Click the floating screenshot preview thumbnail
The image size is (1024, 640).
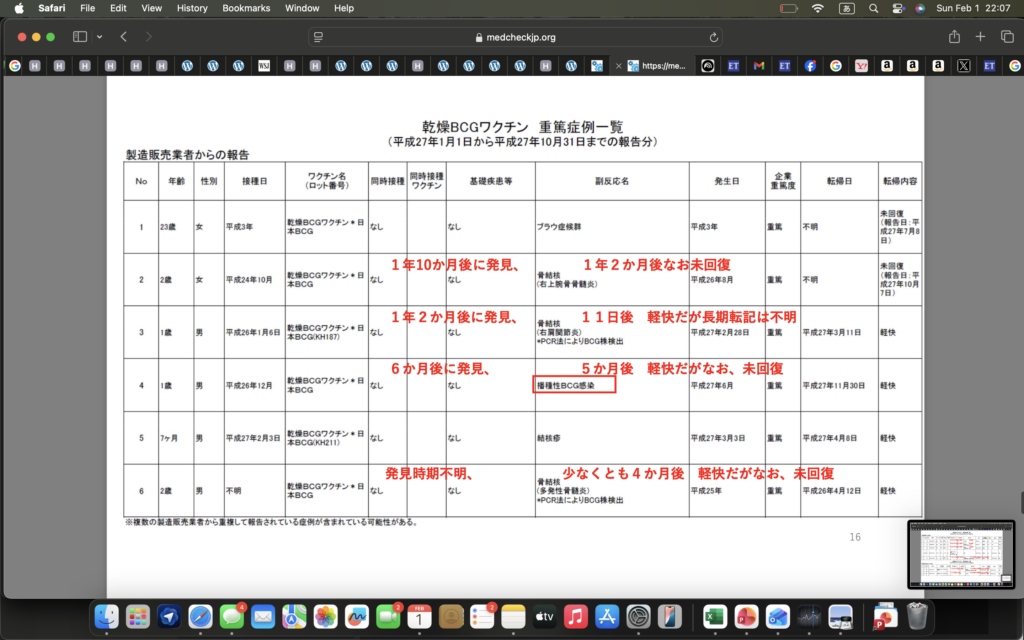point(960,554)
